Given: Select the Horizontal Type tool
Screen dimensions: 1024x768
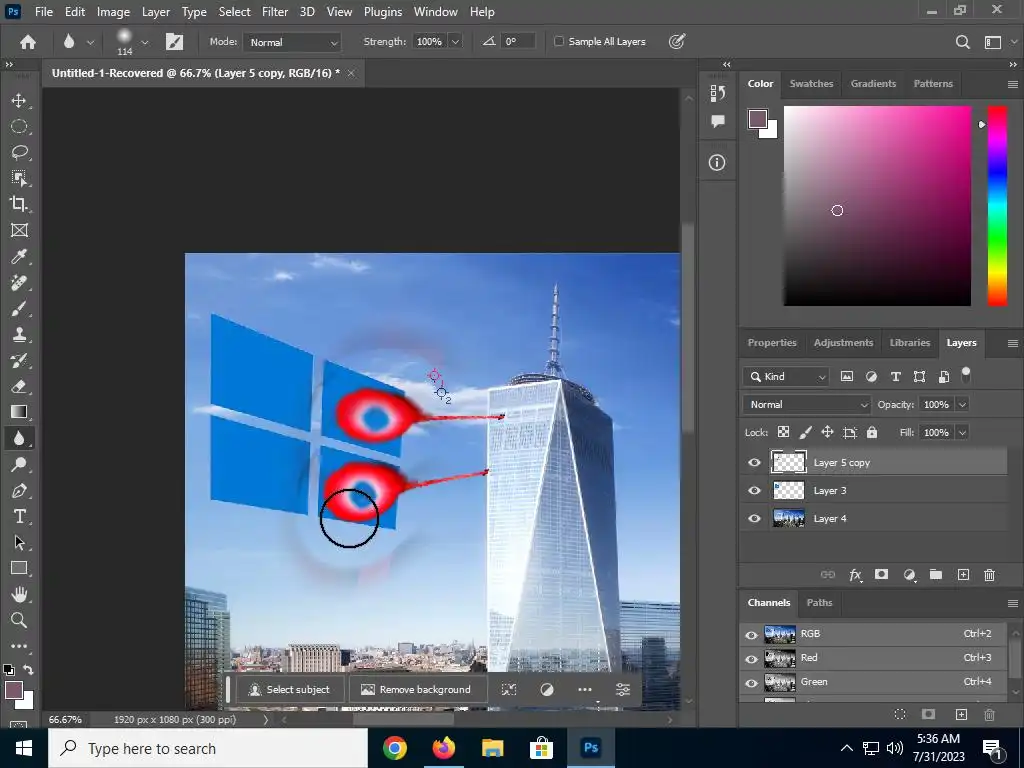Looking at the screenshot, I should 19,517.
